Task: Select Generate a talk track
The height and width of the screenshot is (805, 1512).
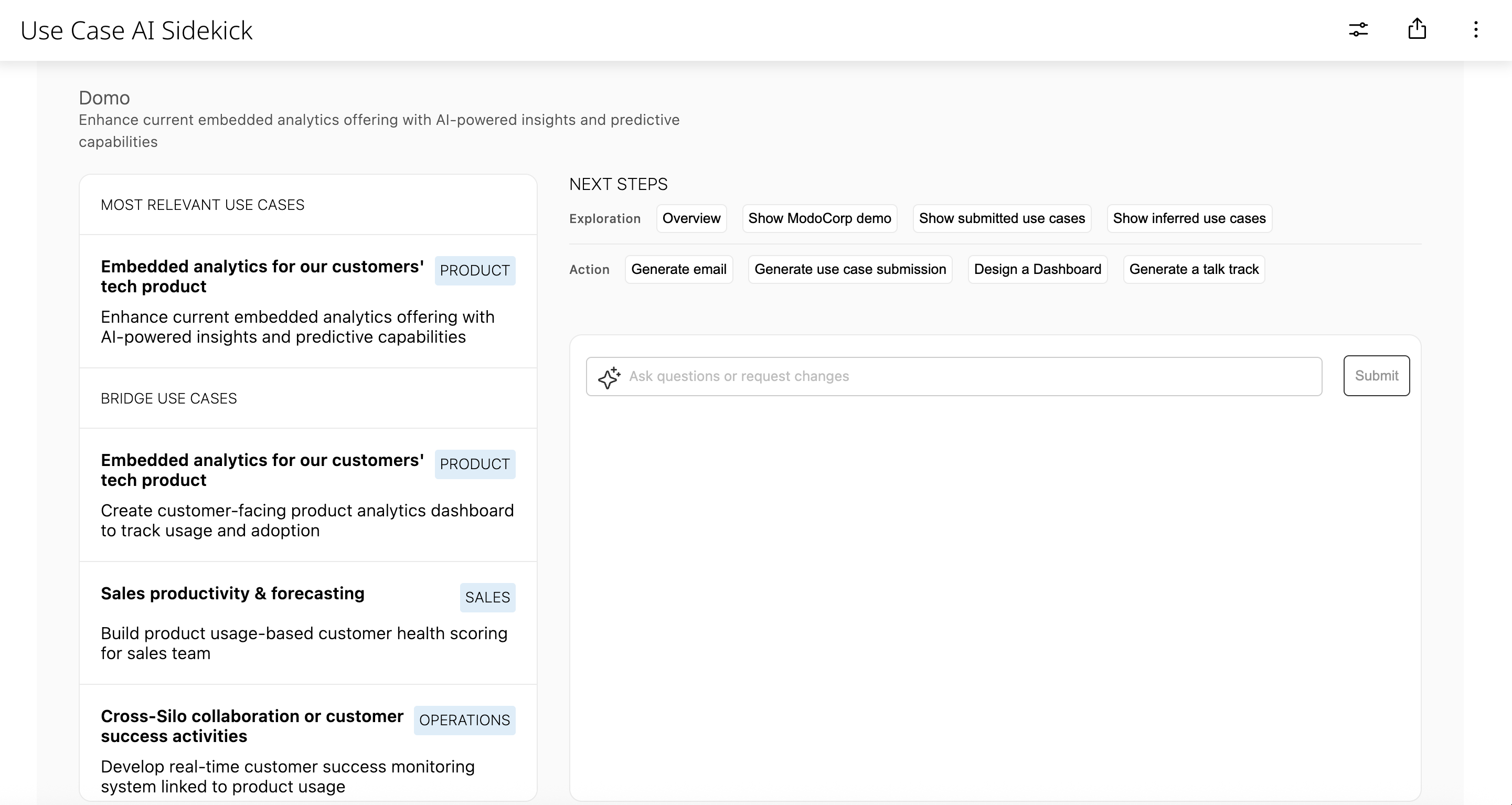Action: pos(1194,269)
